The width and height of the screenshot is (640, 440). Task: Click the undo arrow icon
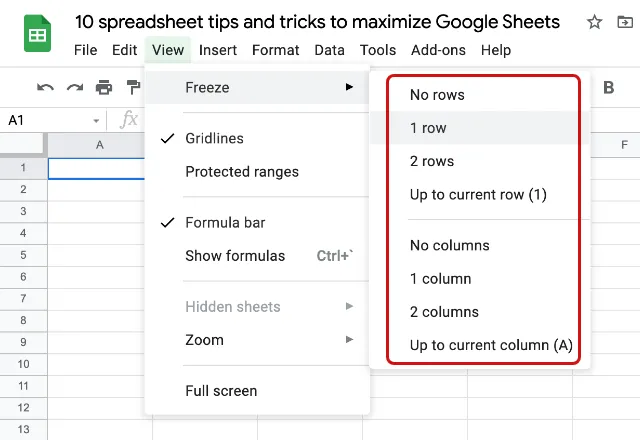click(x=45, y=87)
